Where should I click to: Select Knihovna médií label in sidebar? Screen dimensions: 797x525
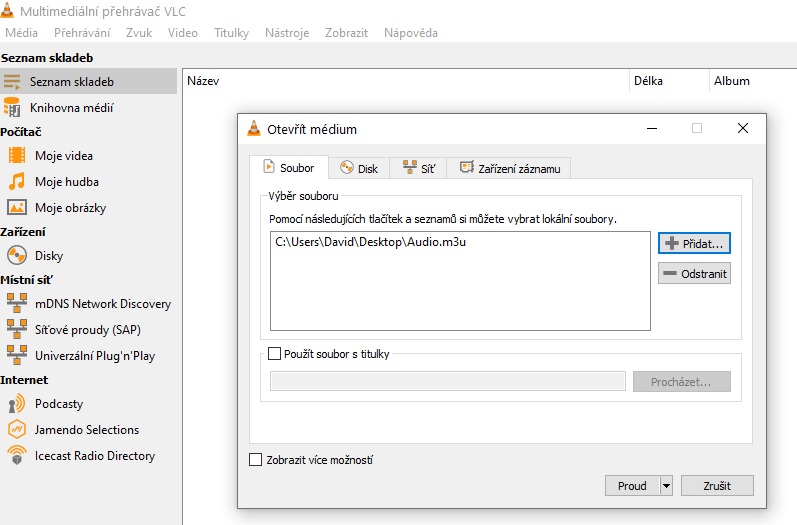coord(72,108)
